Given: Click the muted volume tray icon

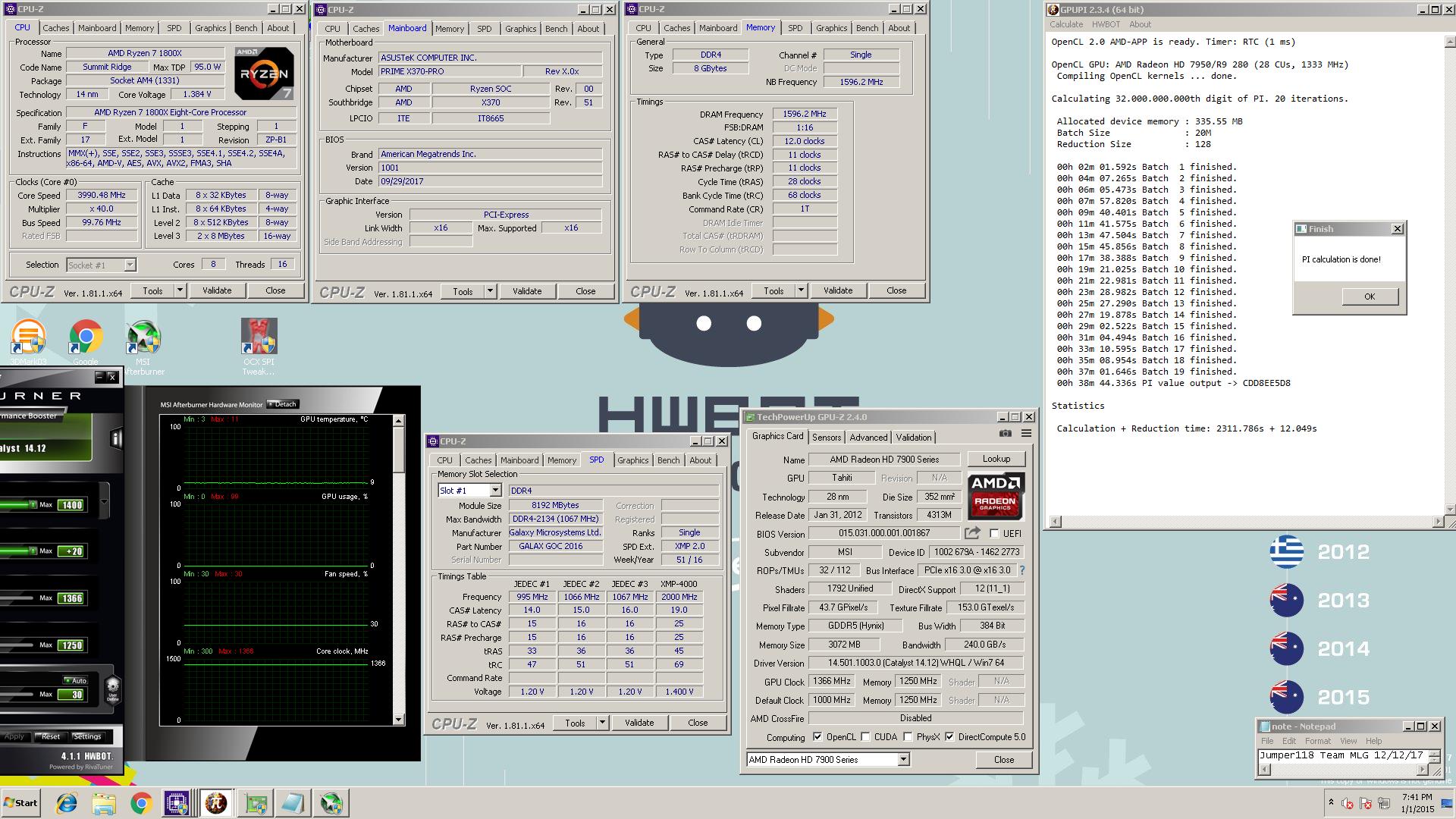Looking at the screenshot, I should coord(1348,804).
